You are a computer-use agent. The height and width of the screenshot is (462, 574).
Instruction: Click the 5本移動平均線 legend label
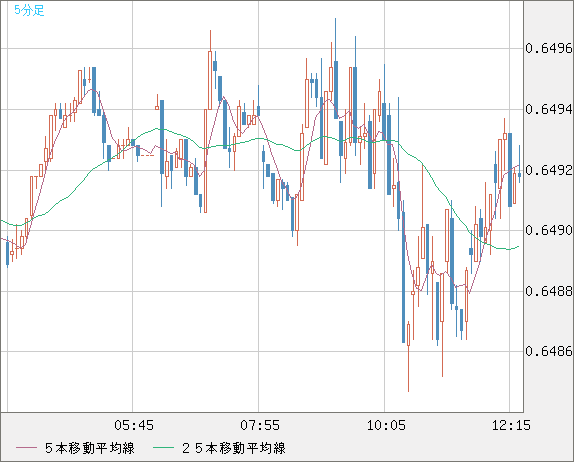90,448
